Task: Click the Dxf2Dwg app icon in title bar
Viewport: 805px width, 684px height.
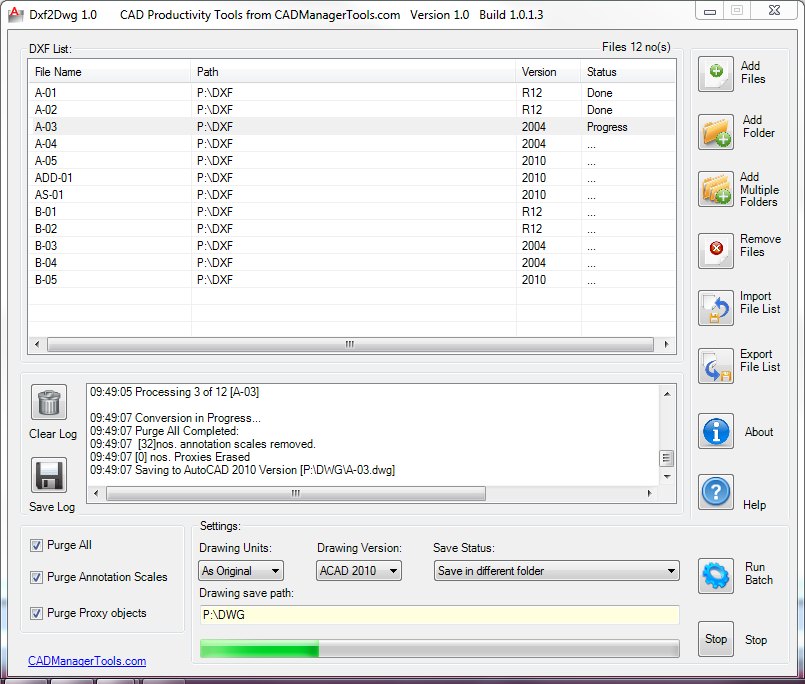Action: click(15, 14)
